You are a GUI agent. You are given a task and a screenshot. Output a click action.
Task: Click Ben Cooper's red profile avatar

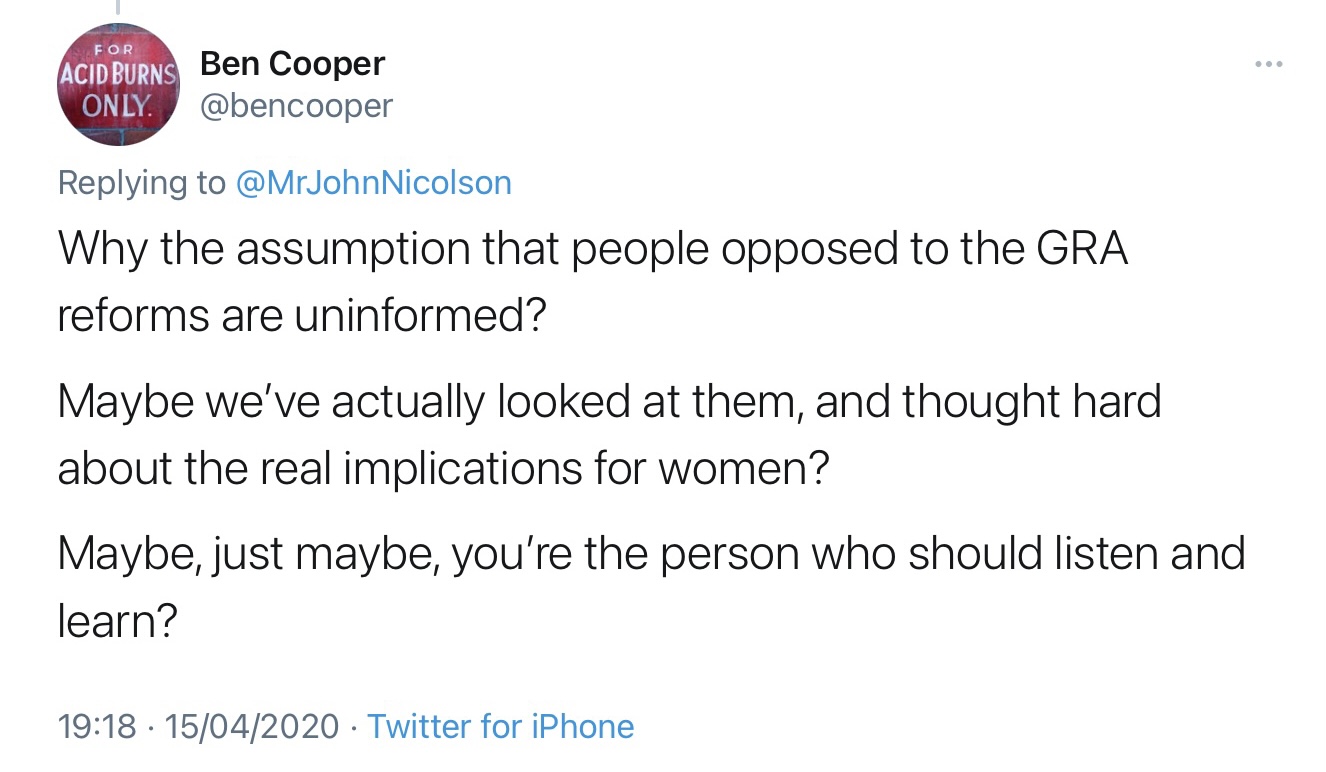118,85
